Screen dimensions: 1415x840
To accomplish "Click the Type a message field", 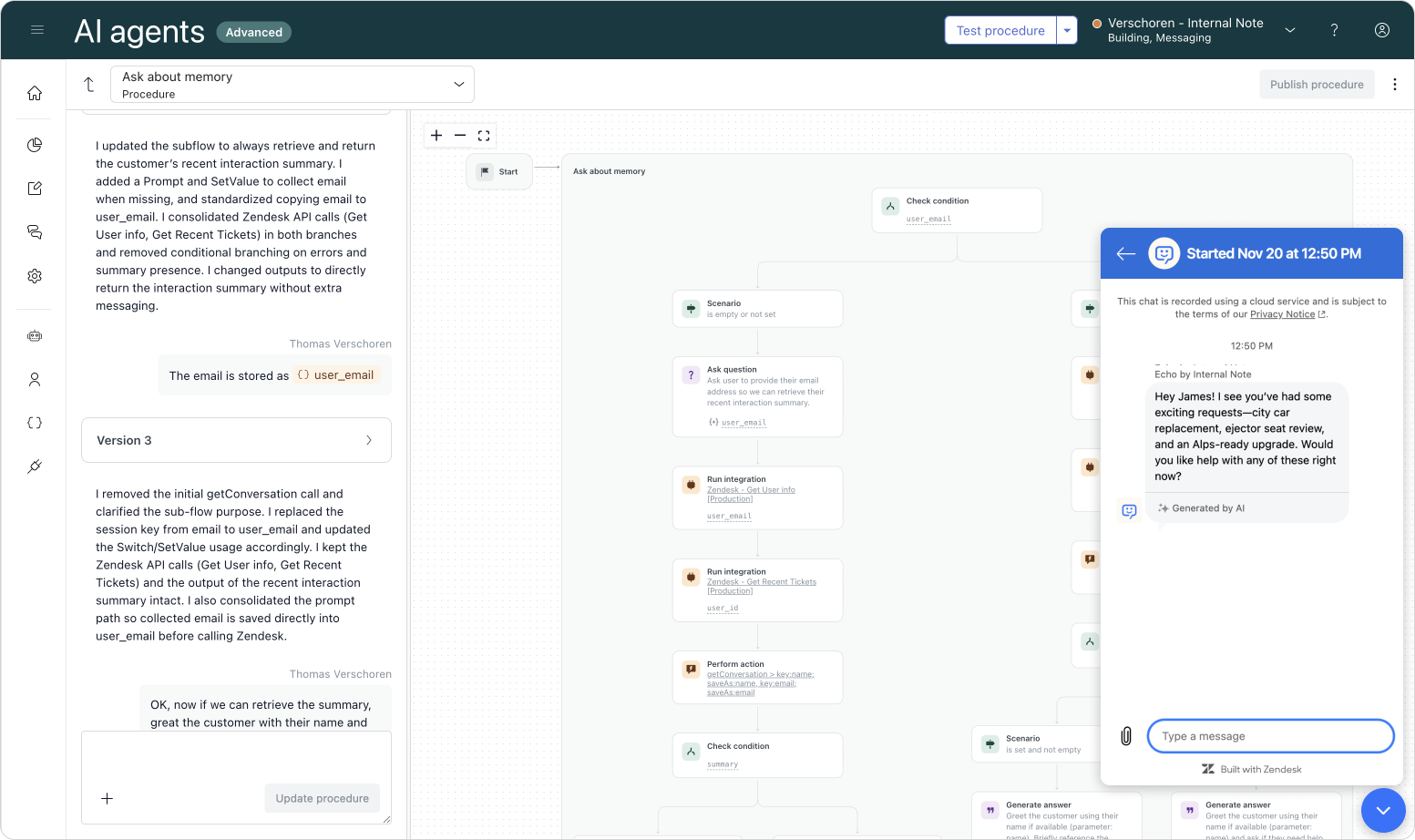I will (1270, 736).
